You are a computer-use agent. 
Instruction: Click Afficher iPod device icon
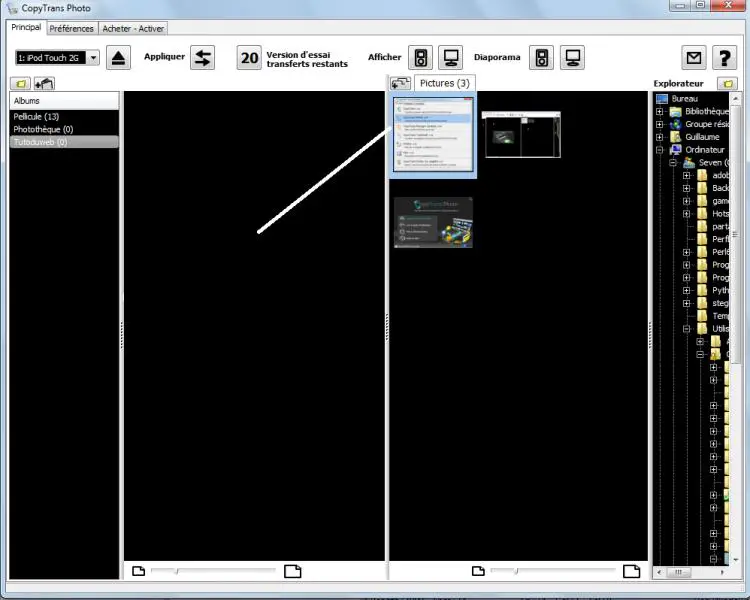point(420,58)
